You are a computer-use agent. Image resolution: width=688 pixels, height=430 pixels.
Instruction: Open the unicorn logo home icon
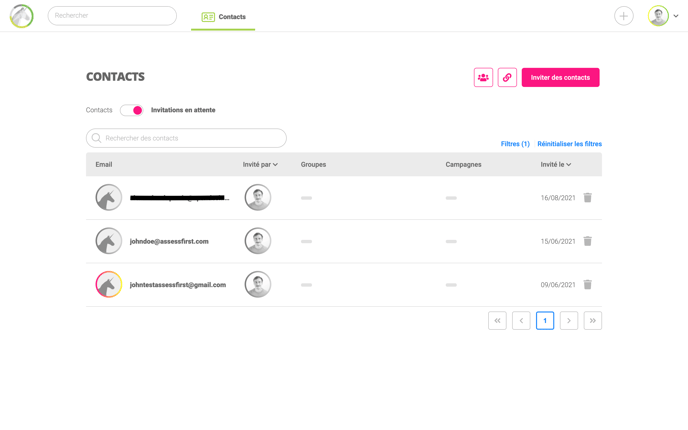(x=22, y=16)
